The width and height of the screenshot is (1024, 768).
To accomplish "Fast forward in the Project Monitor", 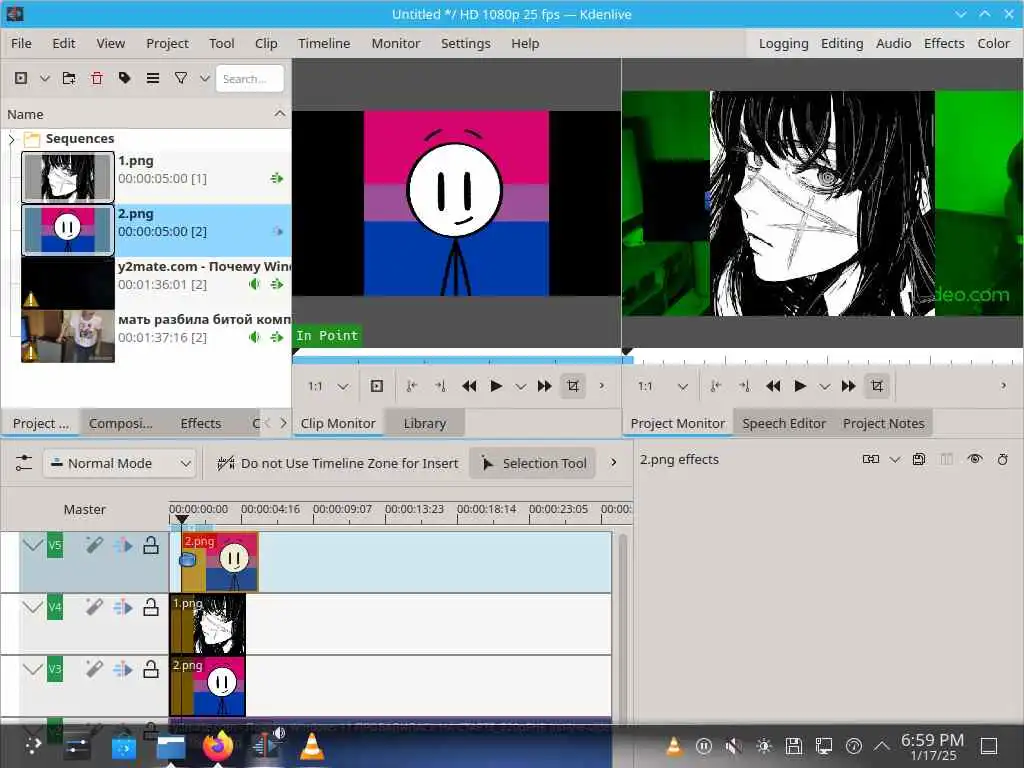I will click(x=848, y=386).
